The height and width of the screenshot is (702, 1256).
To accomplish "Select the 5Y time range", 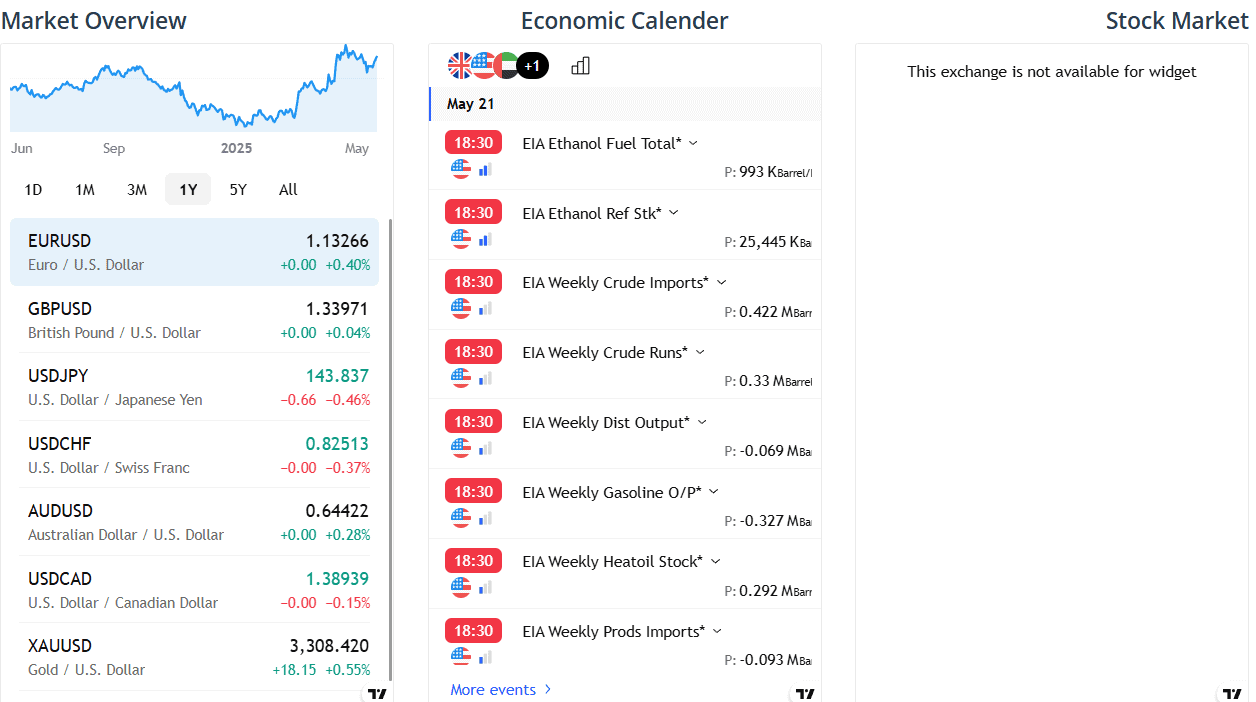I will (x=238, y=190).
